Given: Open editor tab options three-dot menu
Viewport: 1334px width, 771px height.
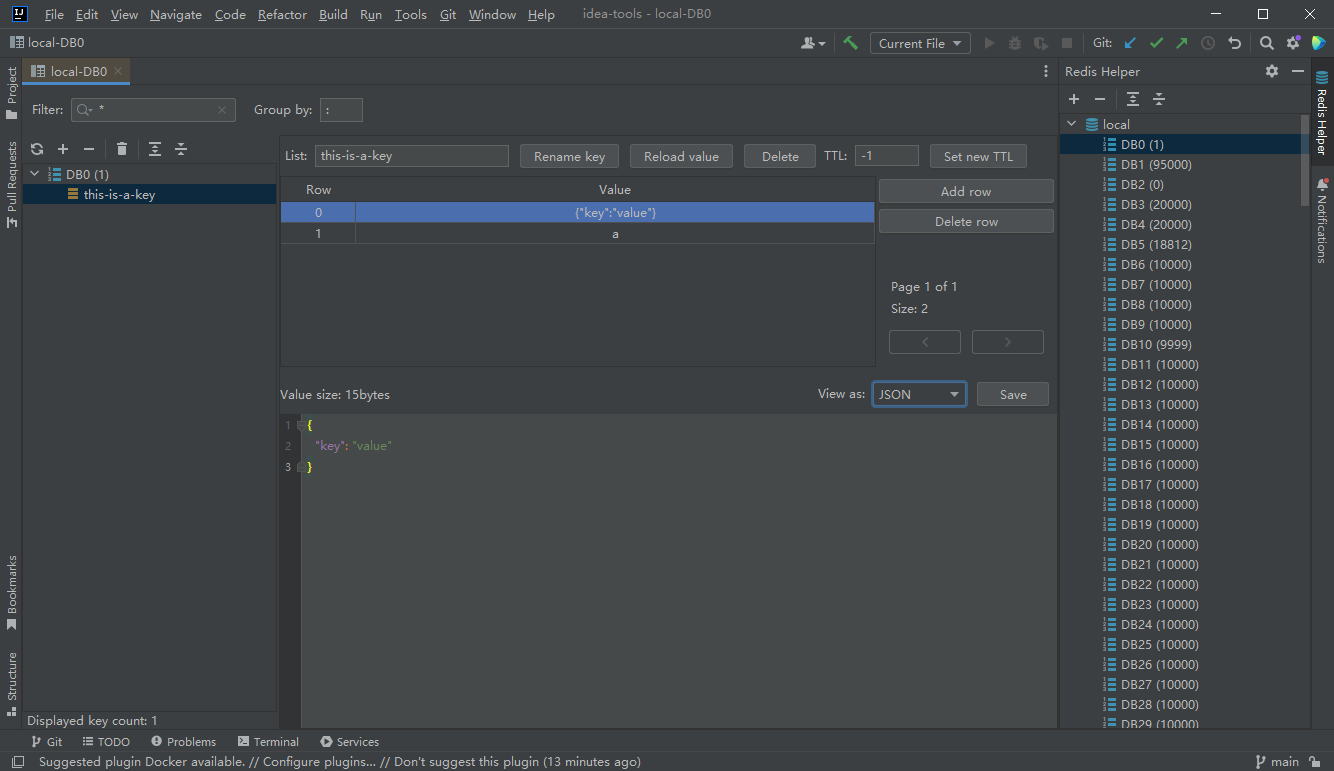Looking at the screenshot, I should pos(1046,71).
